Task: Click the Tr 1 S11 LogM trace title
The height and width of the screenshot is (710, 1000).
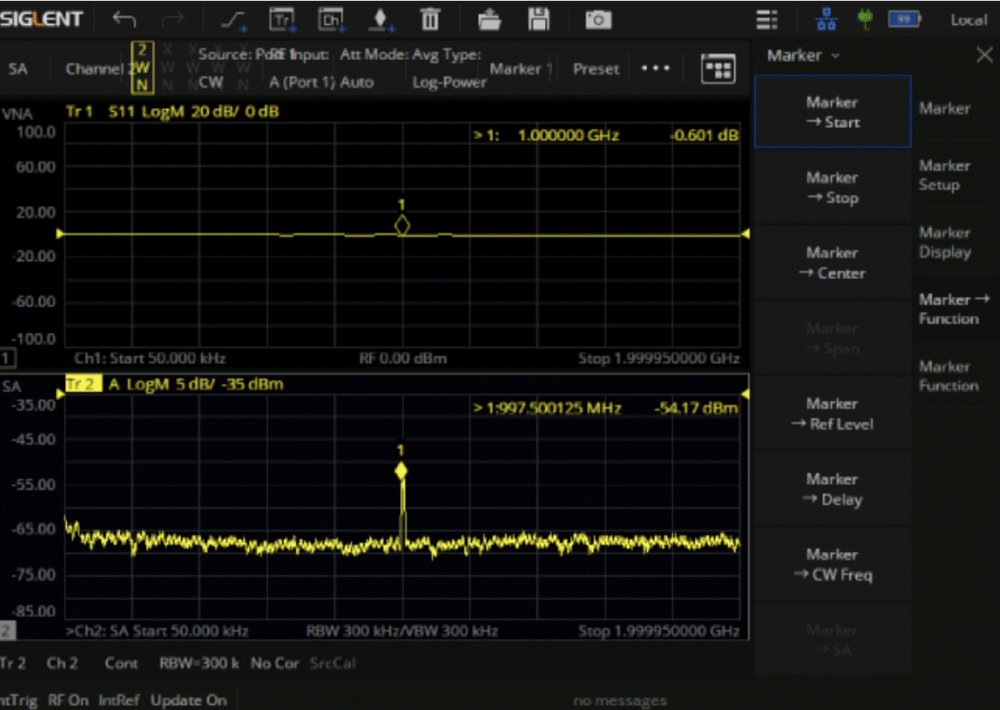Action: (x=172, y=112)
